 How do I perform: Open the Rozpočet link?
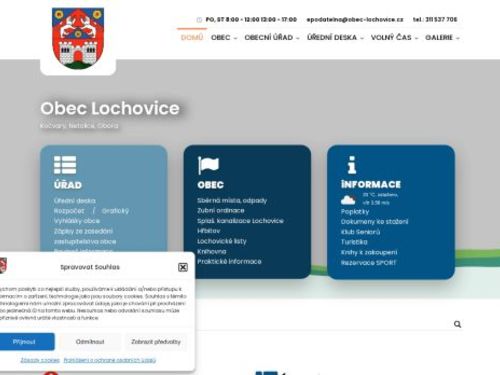click(69, 211)
